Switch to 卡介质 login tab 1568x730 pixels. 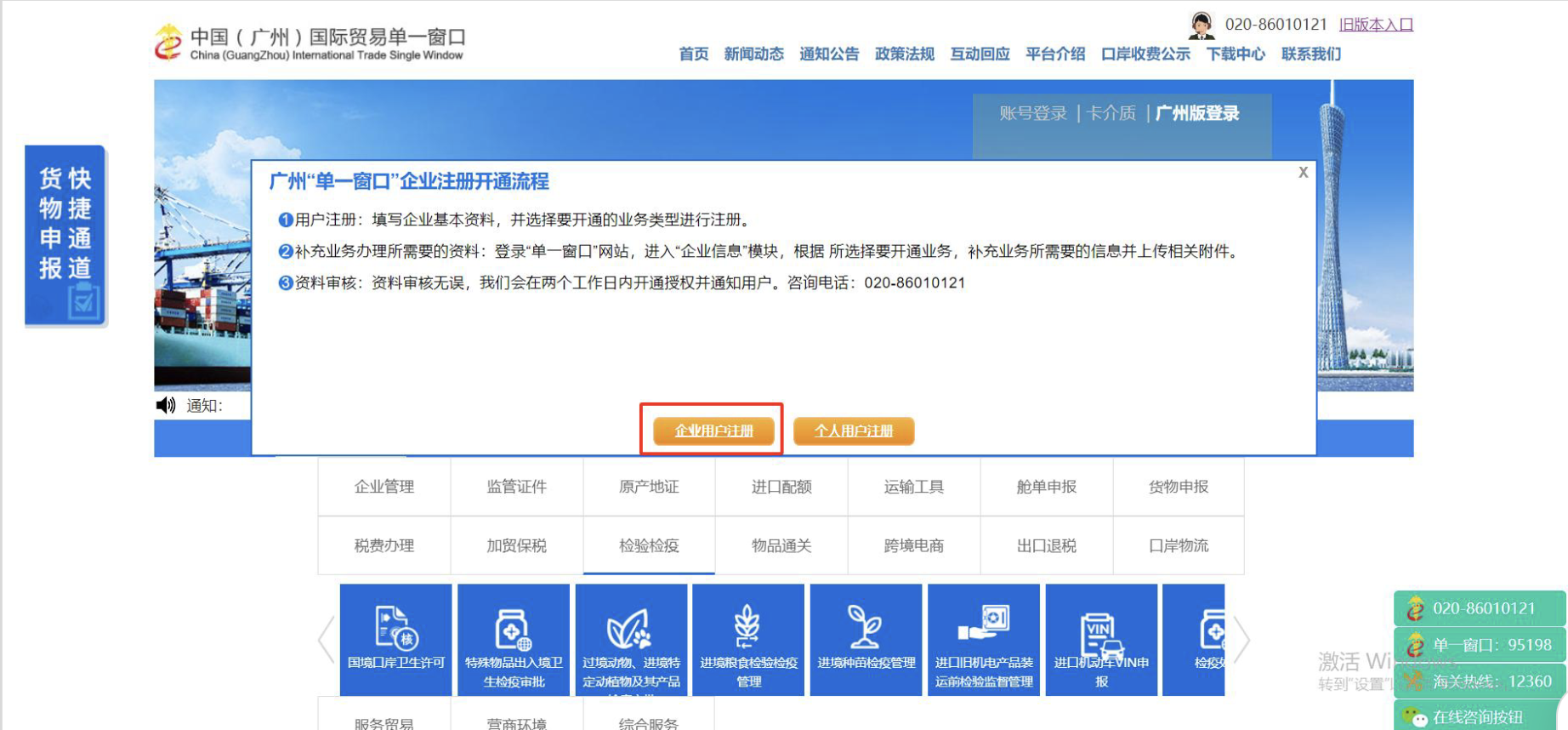(1111, 113)
